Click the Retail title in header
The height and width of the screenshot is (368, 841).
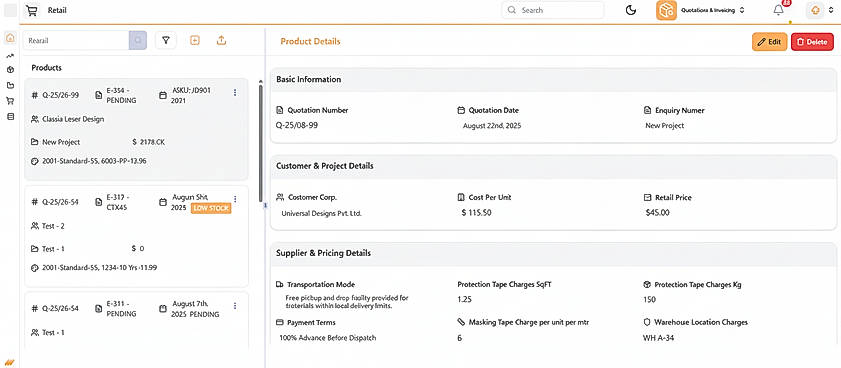point(57,10)
